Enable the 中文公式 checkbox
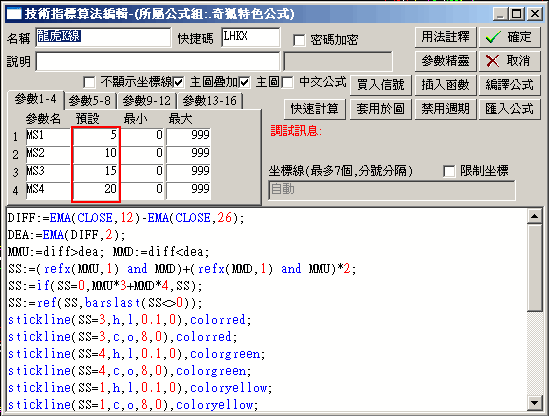This screenshot has height=416, width=549. pyautogui.click(x=287, y=83)
